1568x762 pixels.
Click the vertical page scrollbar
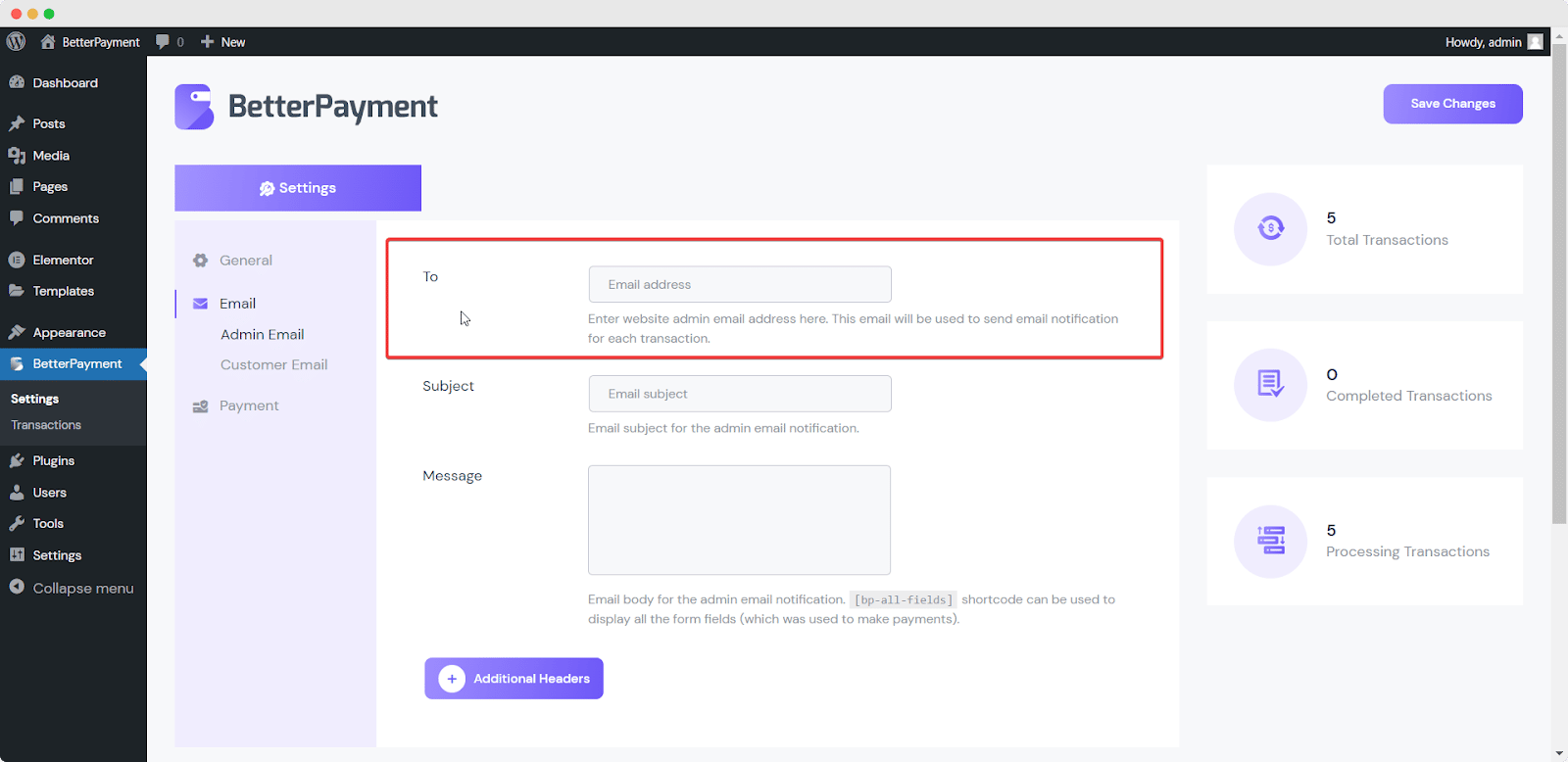click(x=1559, y=284)
